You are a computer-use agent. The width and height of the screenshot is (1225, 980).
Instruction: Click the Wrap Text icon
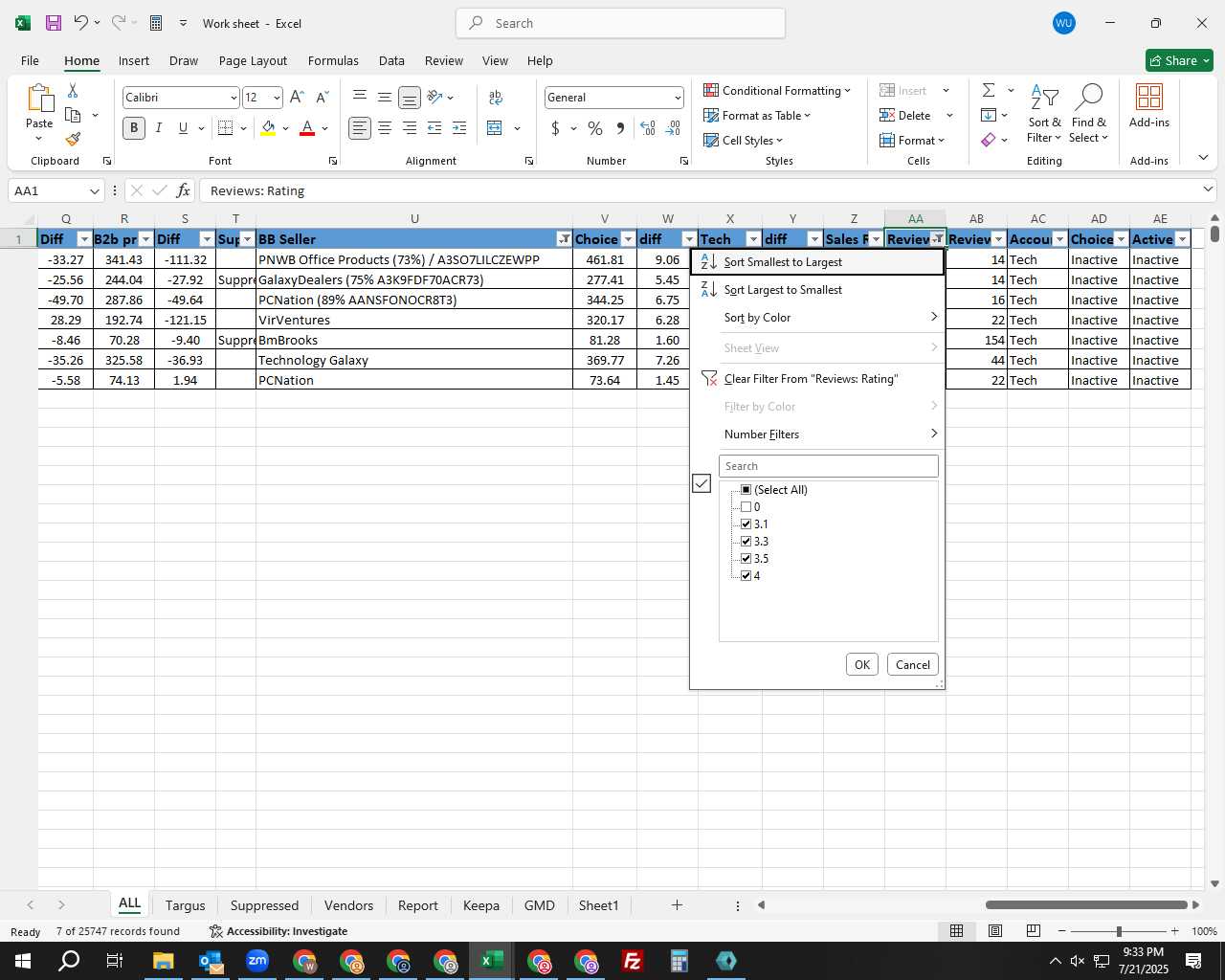(x=496, y=97)
